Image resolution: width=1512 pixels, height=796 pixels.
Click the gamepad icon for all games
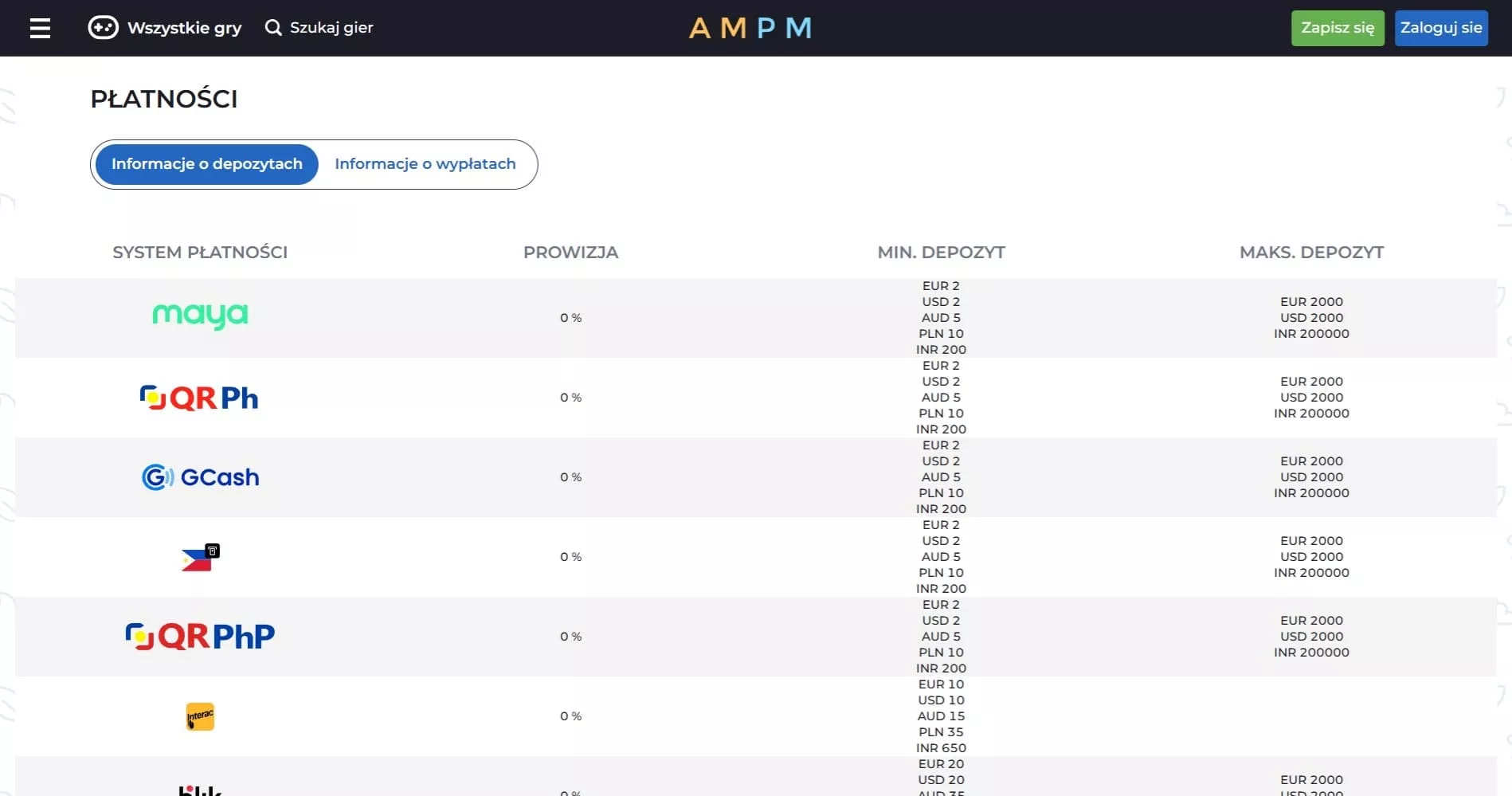[x=103, y=28]
